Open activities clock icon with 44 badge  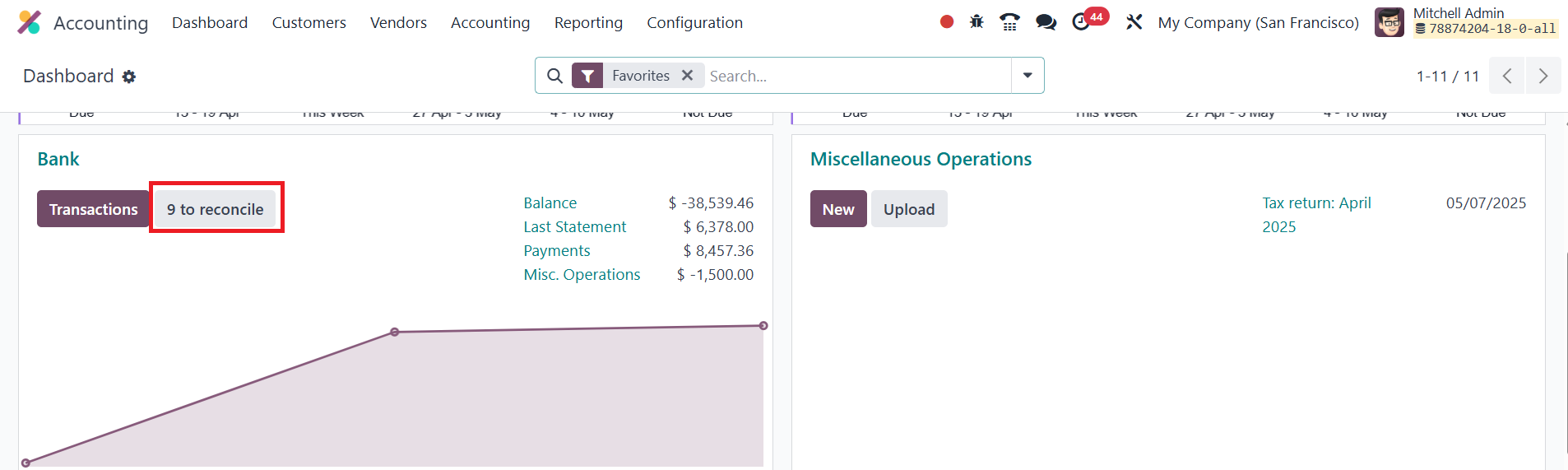pos(1083,22)
